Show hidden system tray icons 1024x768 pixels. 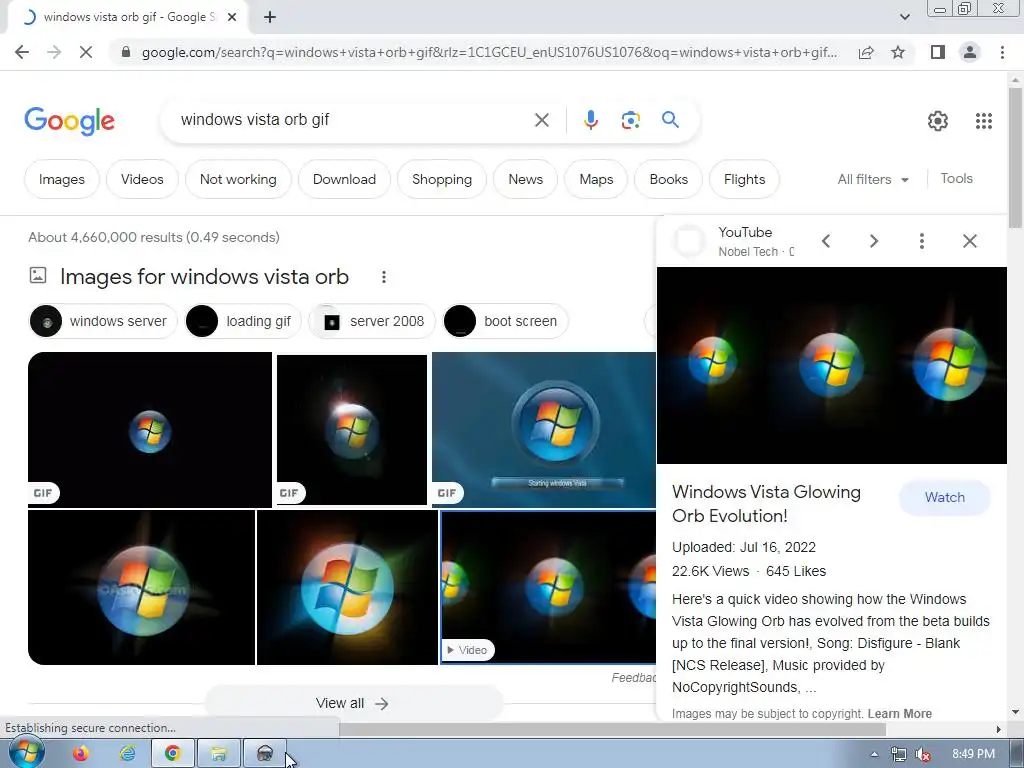click(874, 754)
